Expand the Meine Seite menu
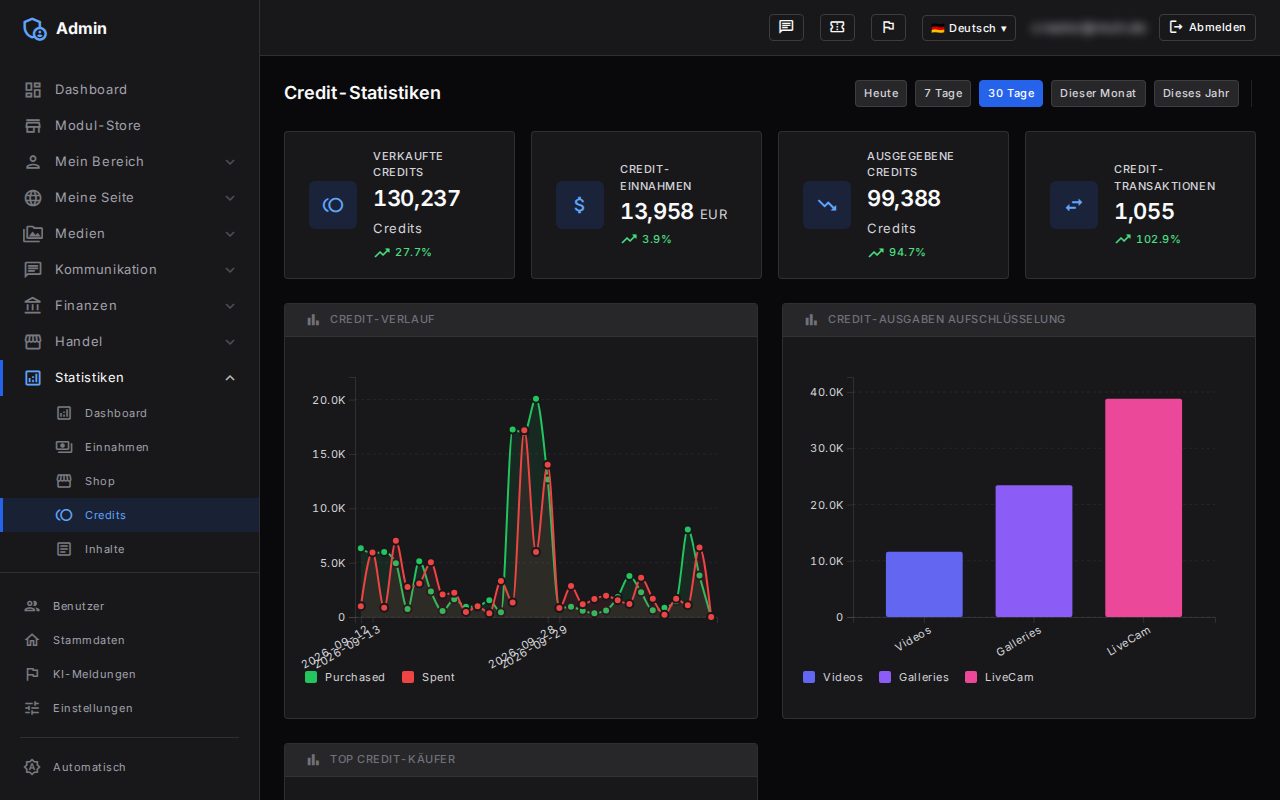The height and width of the screenshot is (800, 1280). click(130, 198)
